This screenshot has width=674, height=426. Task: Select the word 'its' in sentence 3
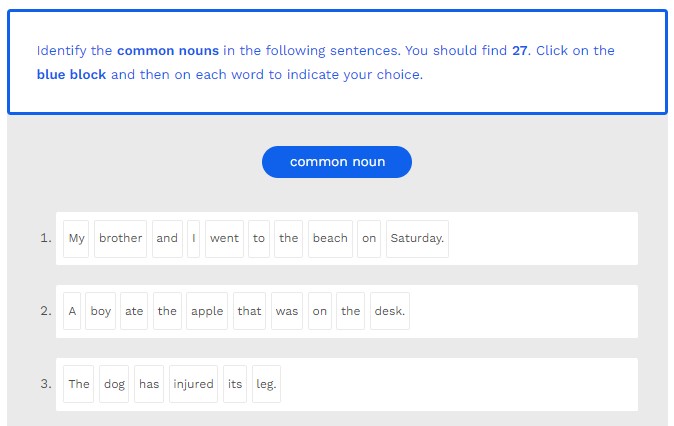(x=234, y=384)
